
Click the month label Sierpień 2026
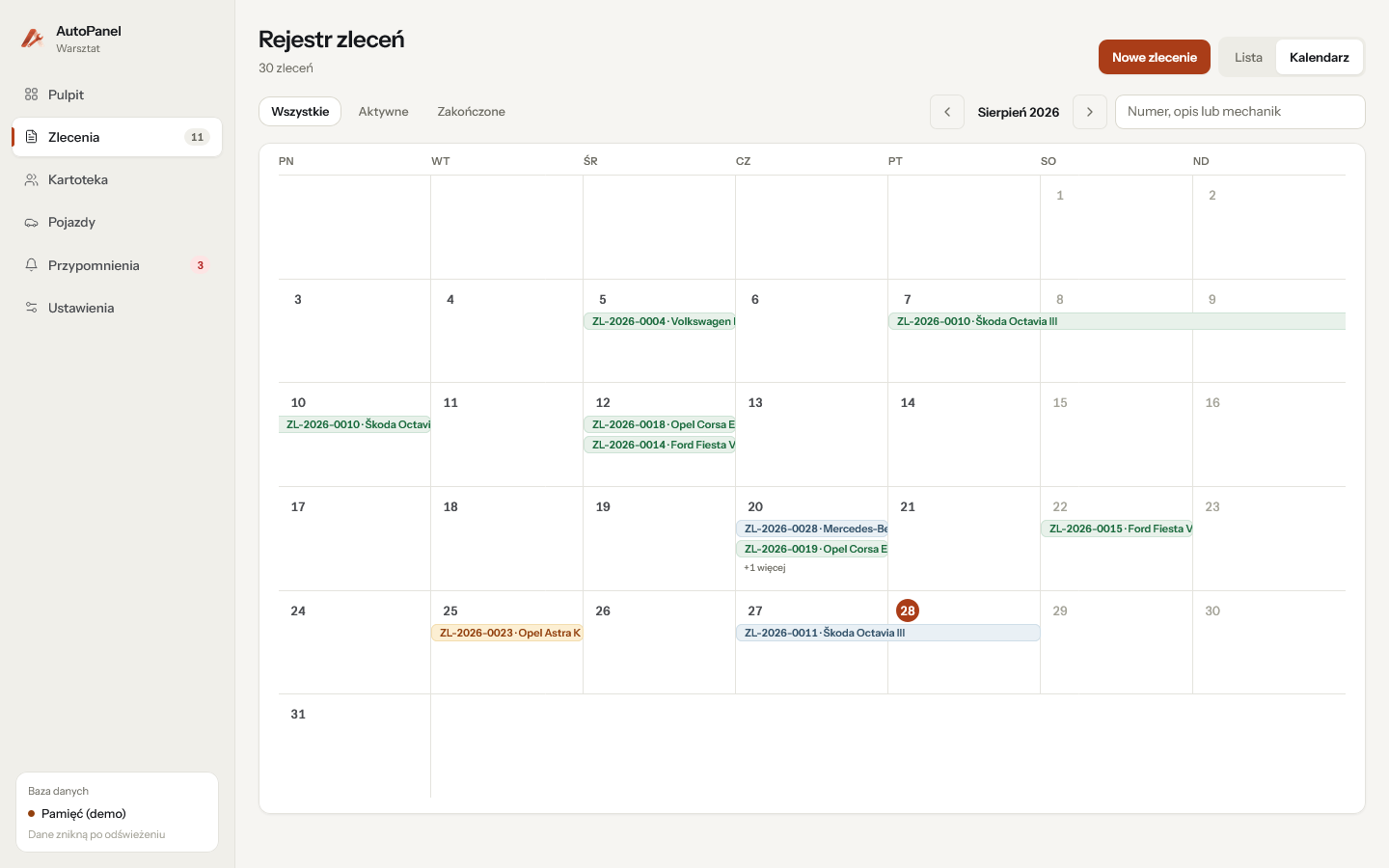point(1019,112)
